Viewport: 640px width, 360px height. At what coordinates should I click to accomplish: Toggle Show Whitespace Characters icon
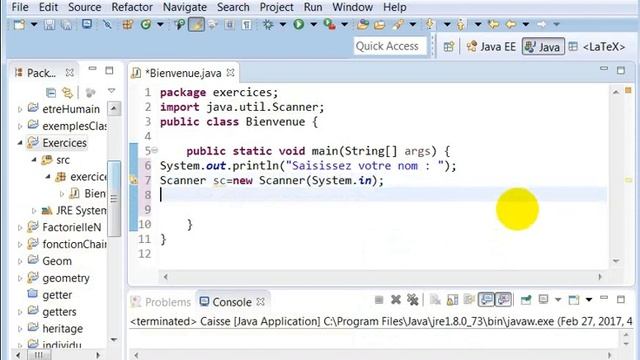click(247, 25)
